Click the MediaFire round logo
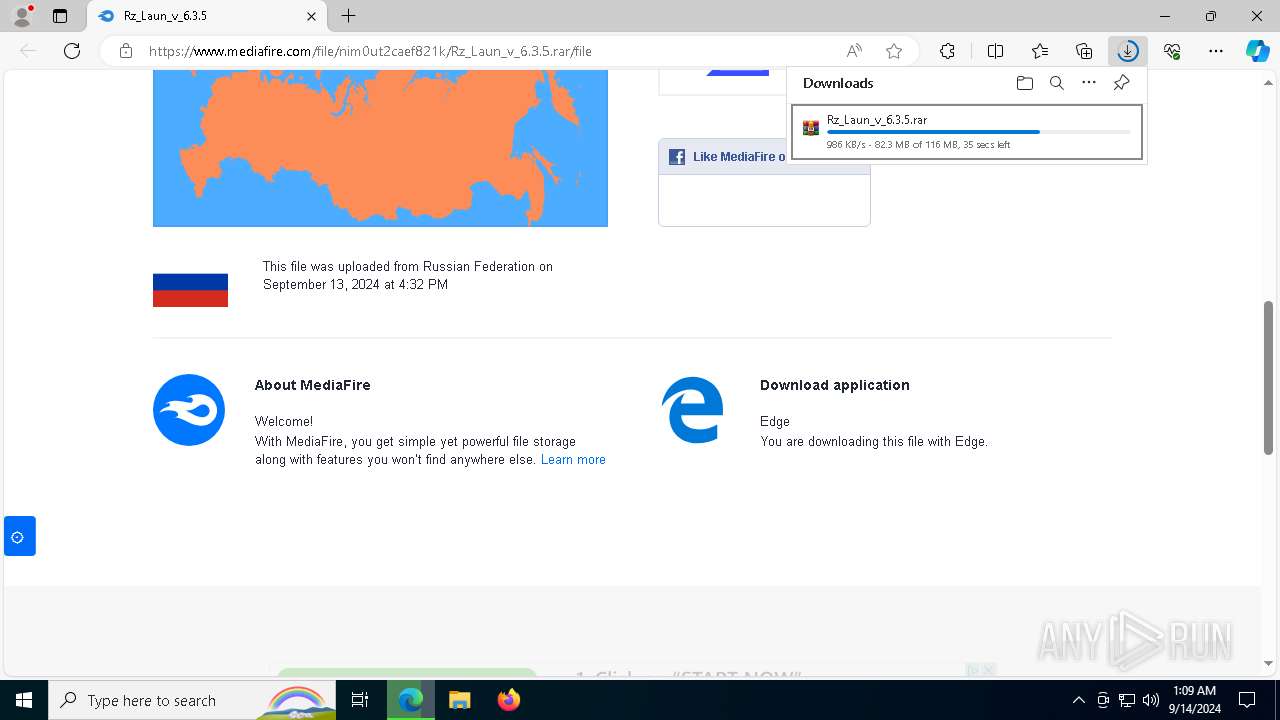This screenshot has height=720, width=1280. (x=189, y=410)
